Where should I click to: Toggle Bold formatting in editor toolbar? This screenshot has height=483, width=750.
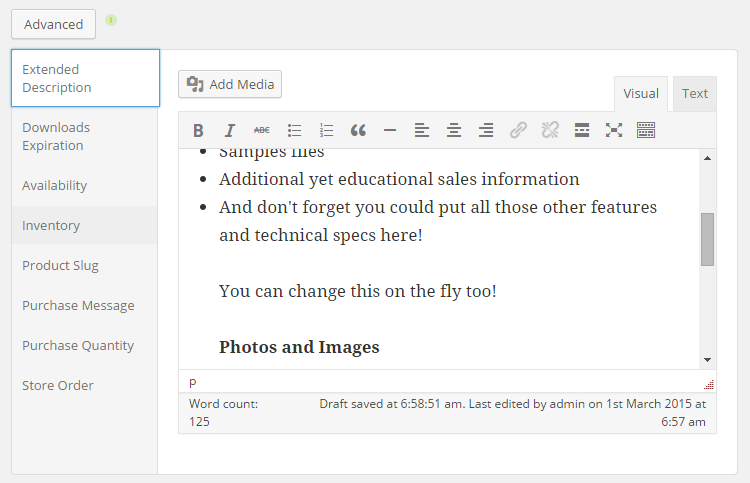point(198,130)
